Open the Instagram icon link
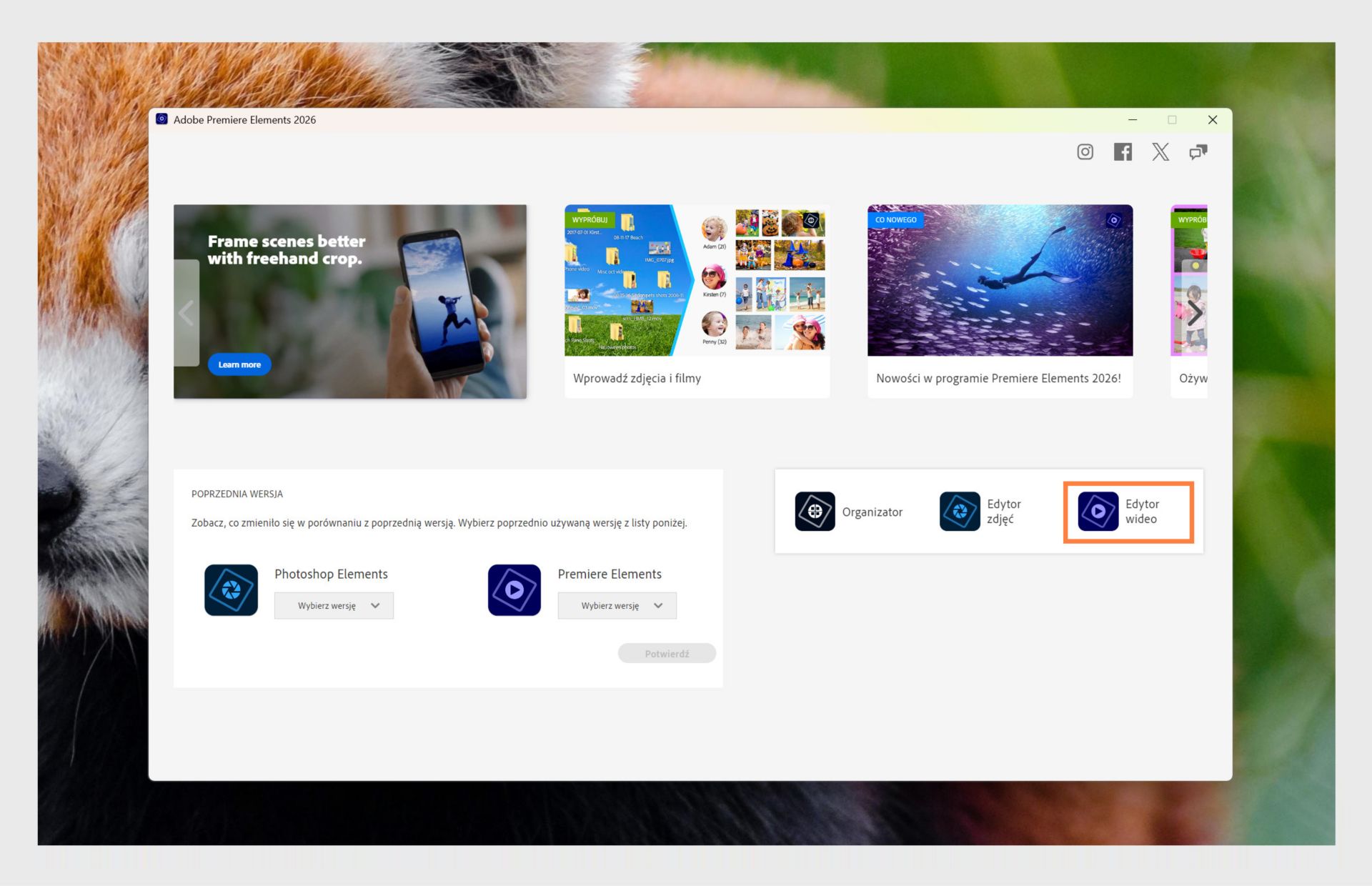 click(x=1085, y=151)
